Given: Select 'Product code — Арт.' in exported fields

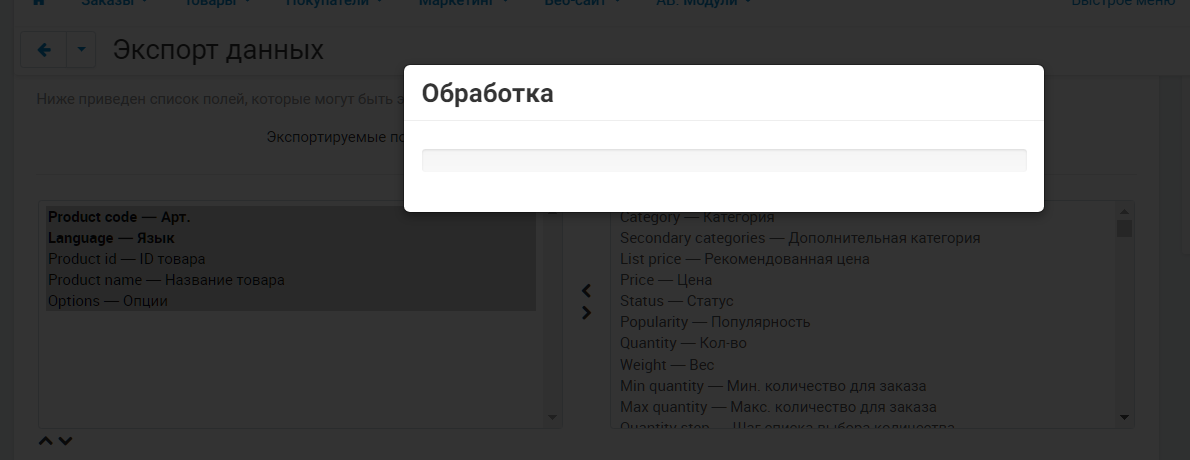Looking at the screenshot, I should 291,217.
